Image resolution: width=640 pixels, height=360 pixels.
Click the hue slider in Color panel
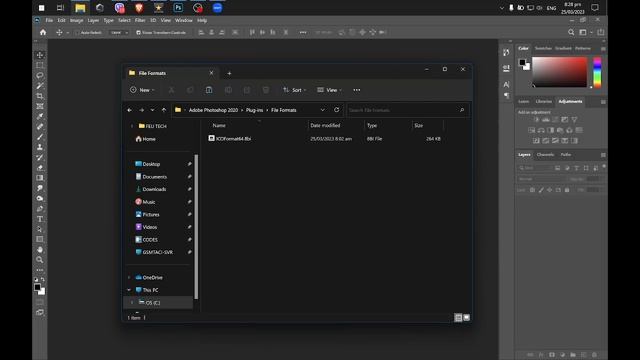click(x=597, y=73)
